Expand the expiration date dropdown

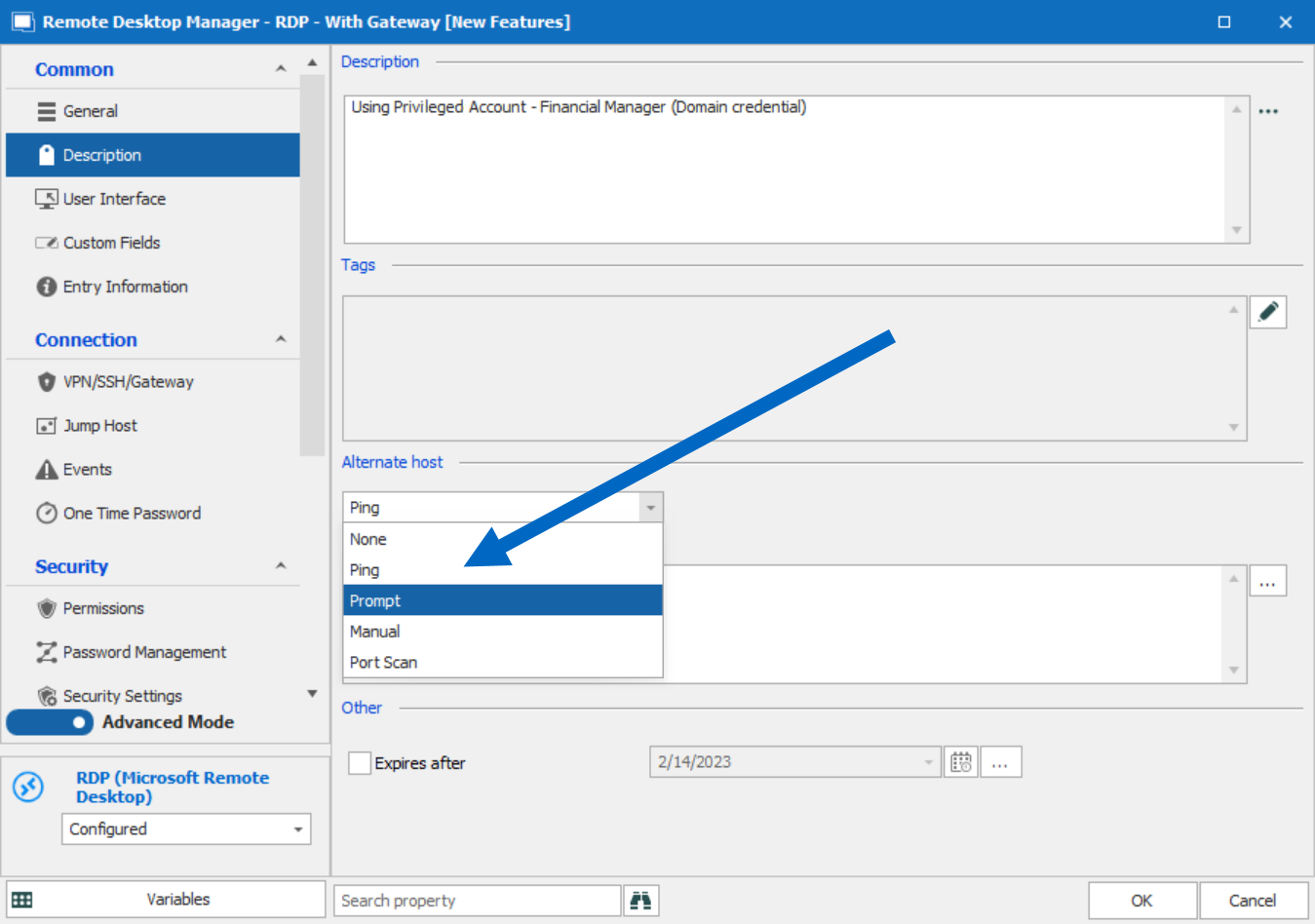(928, 762)
